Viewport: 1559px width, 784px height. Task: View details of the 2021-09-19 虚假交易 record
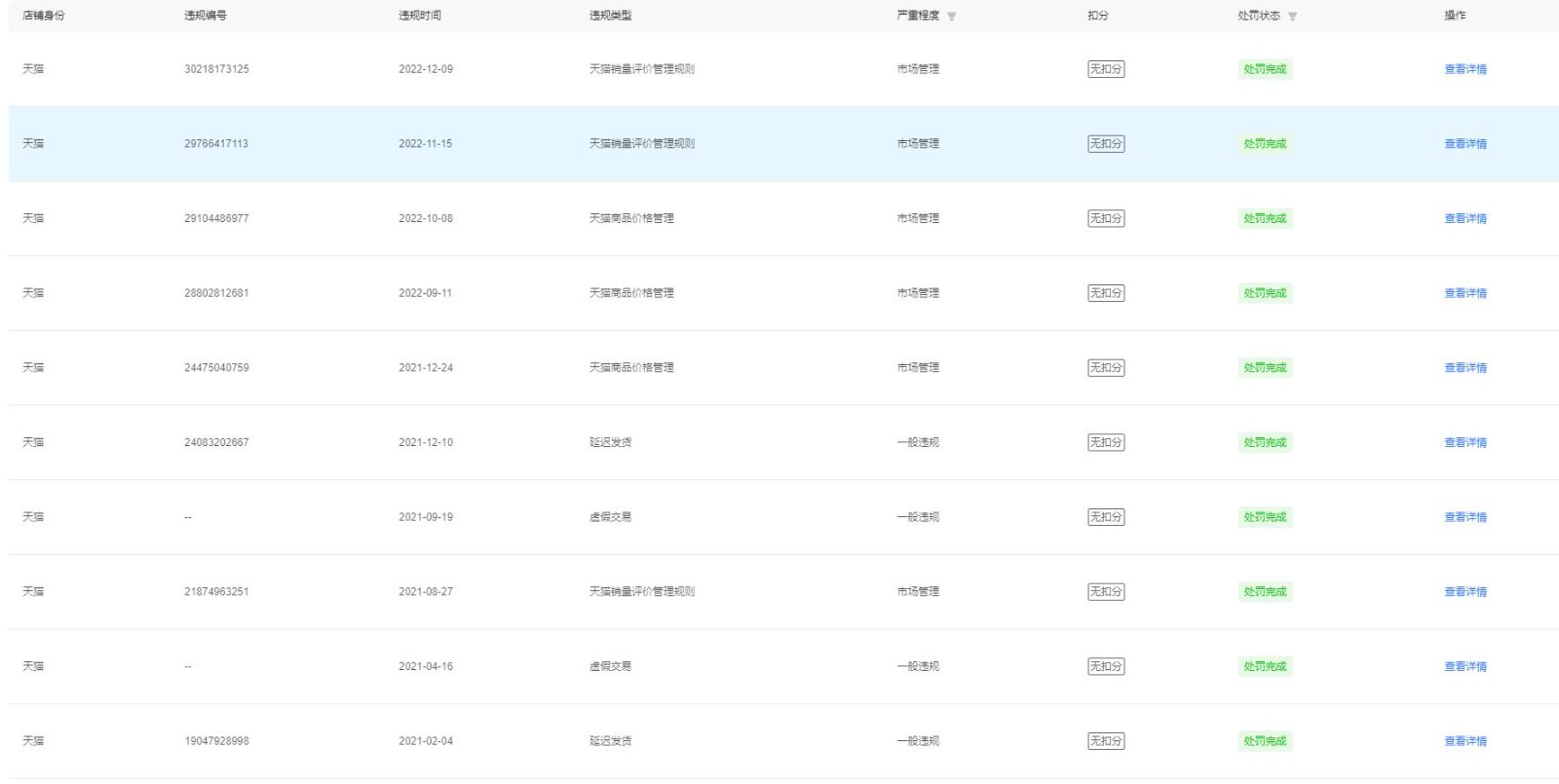[1465, 517]
